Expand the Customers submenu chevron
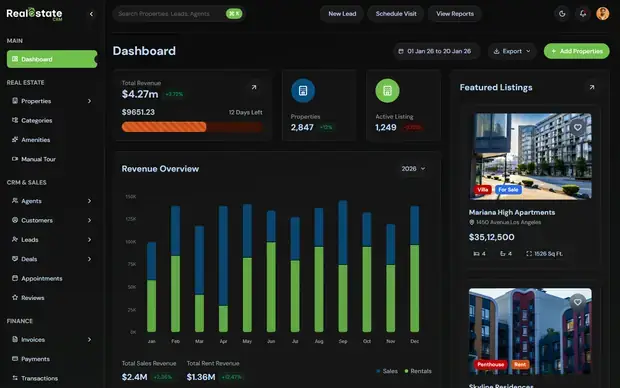This screenshot has width=620, height=388. (89, 220)
